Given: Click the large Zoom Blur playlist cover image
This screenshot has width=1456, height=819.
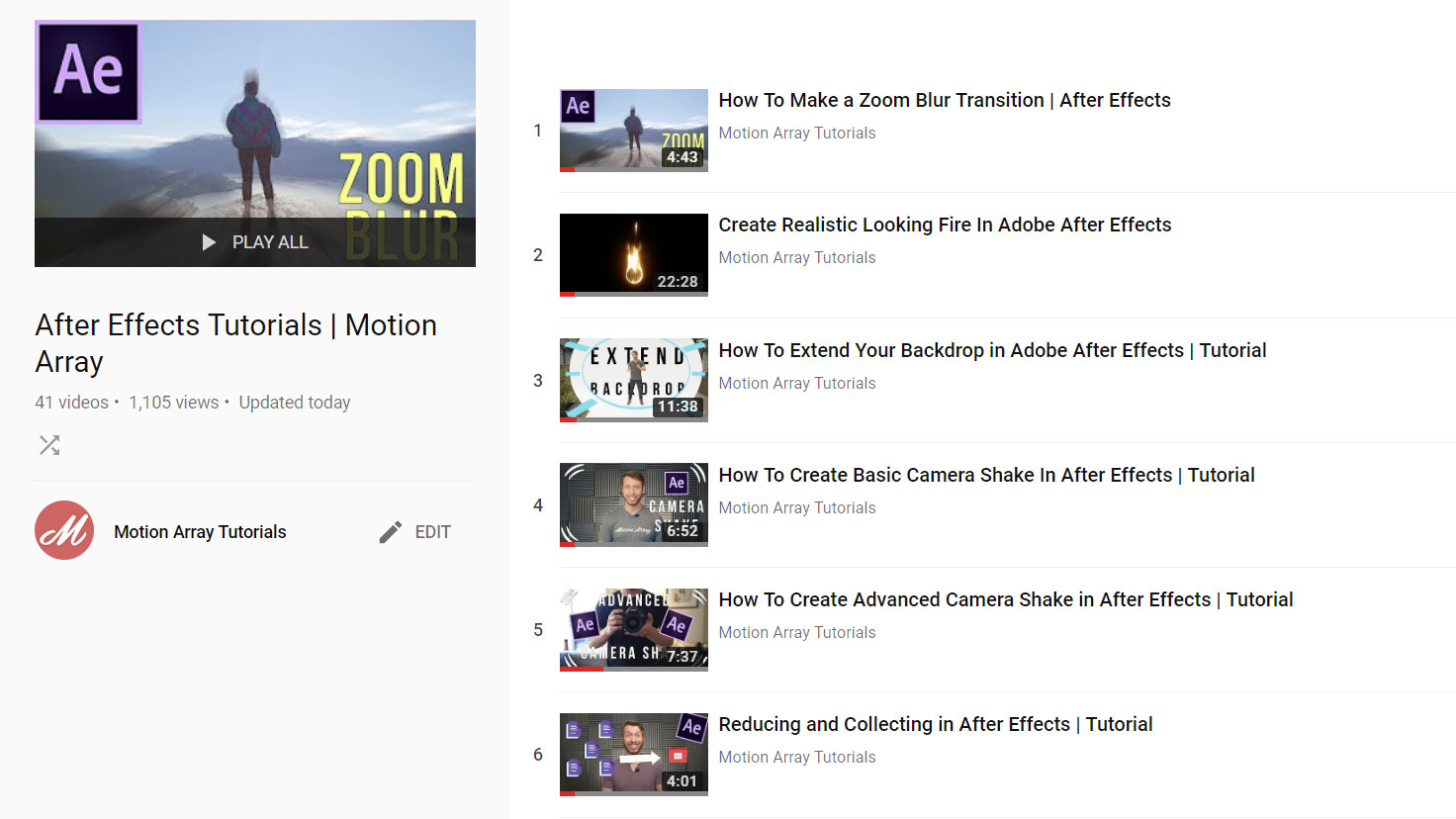Looking at the screenshot, I should coord(255,143).
